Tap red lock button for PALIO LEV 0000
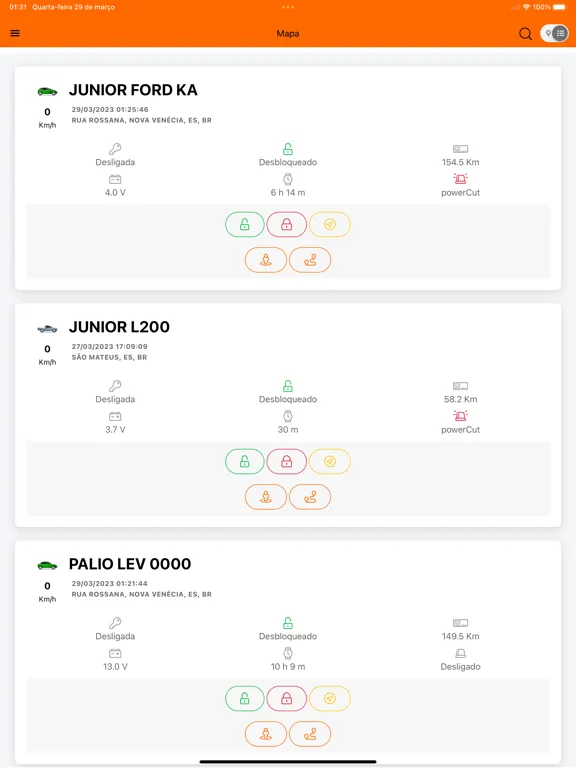Image resolution: width=576 pixels, height=768 pixels. point(287,699)
